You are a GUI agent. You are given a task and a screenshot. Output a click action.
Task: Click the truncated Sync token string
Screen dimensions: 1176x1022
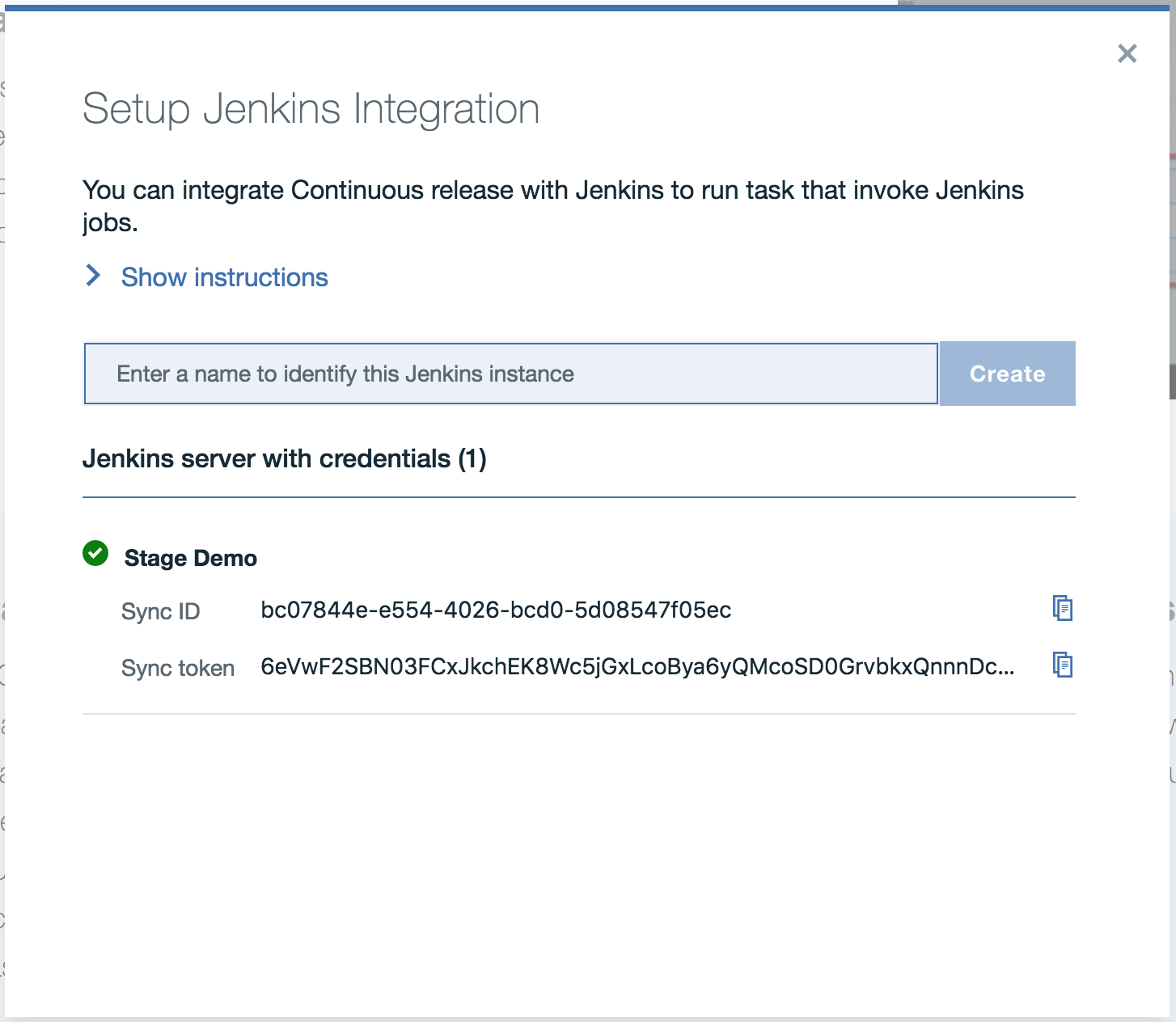click(x=637, y=666)
